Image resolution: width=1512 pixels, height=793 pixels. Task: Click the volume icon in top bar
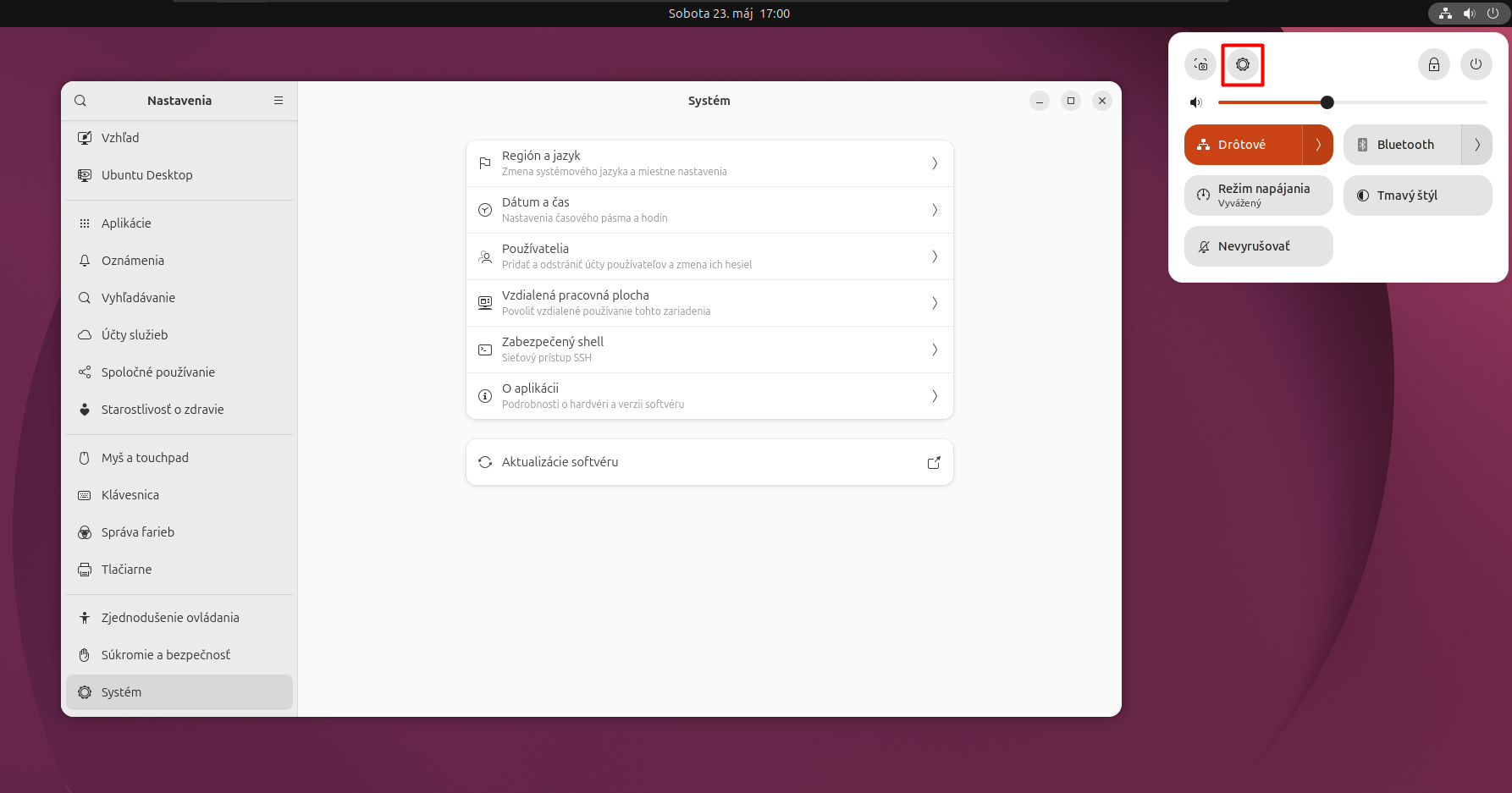click(1470, 14)
